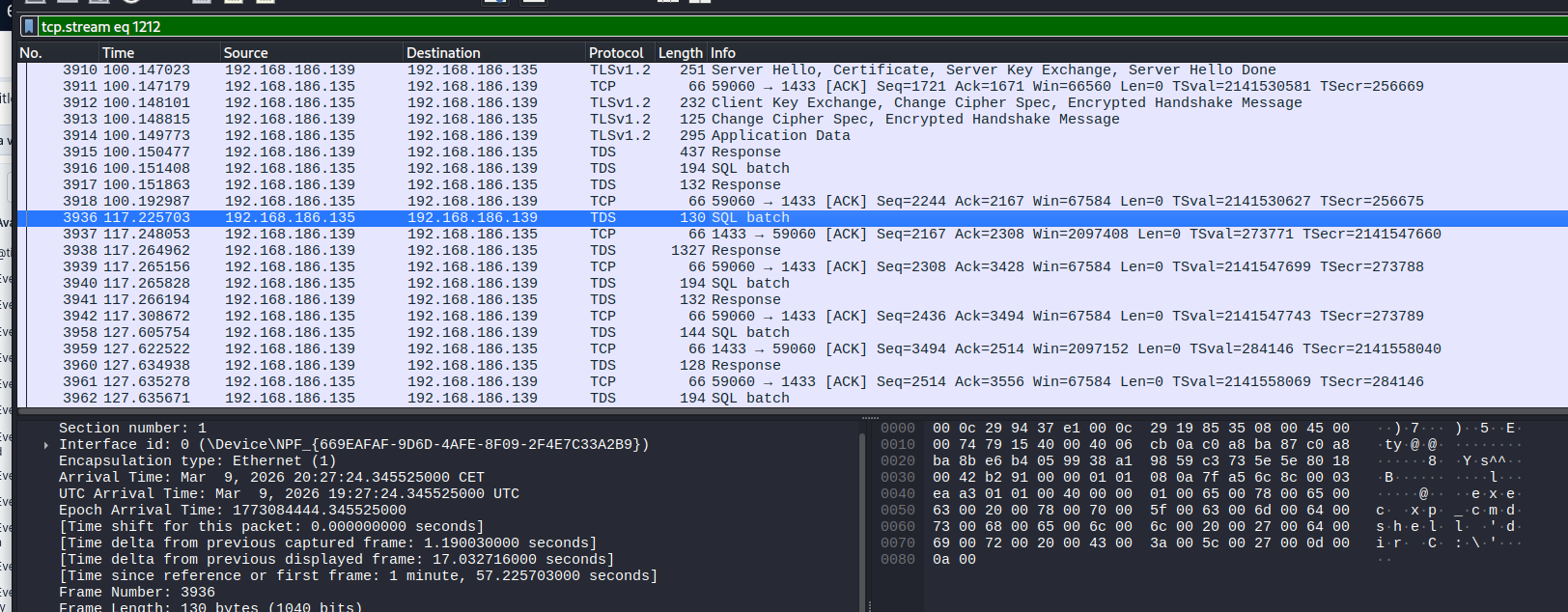The width and height of the screenshot is (1568, 612).
Task: Sort packets by the Length column header
Action: 681,53
